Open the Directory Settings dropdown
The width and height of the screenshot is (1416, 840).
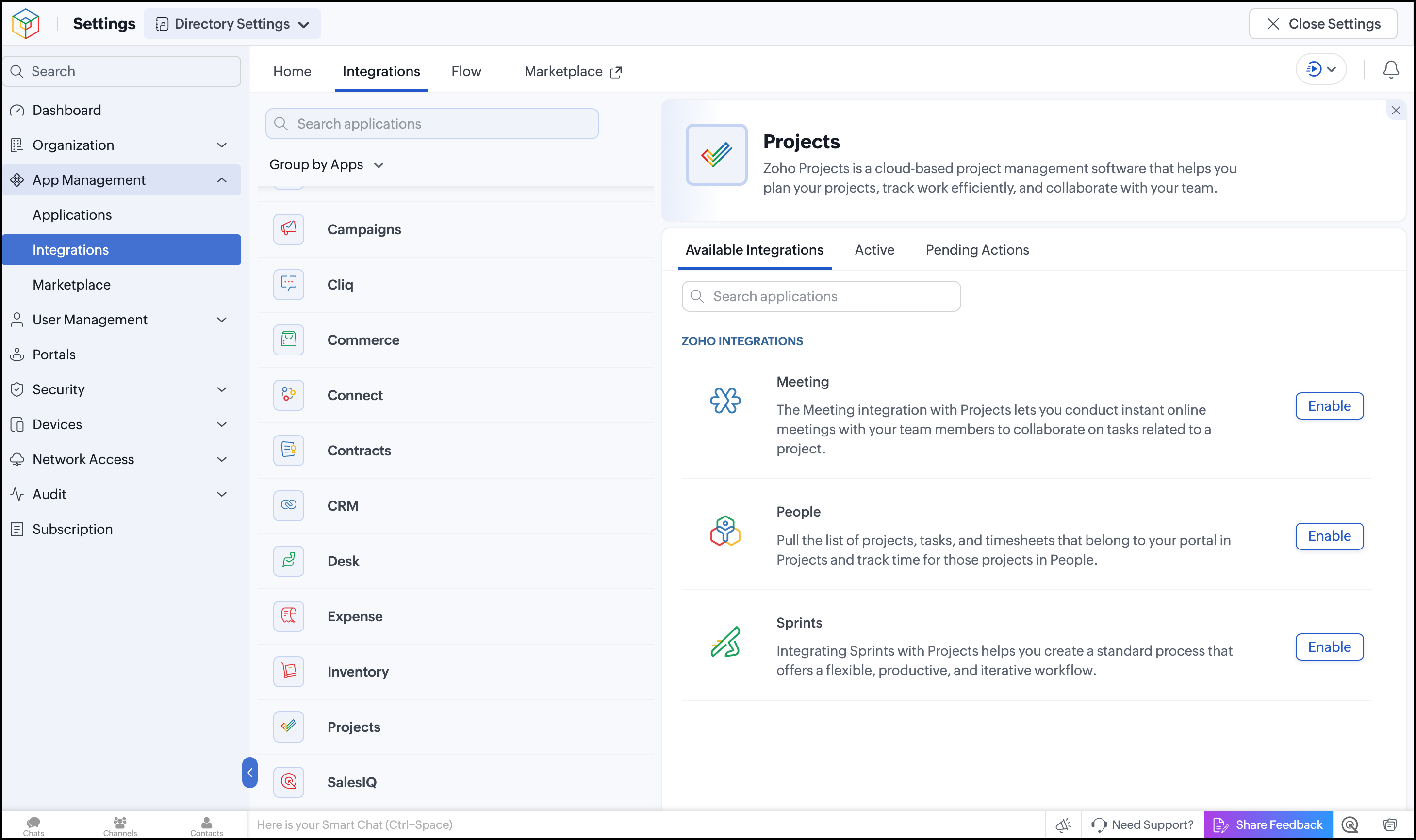(x=232, y=24)
